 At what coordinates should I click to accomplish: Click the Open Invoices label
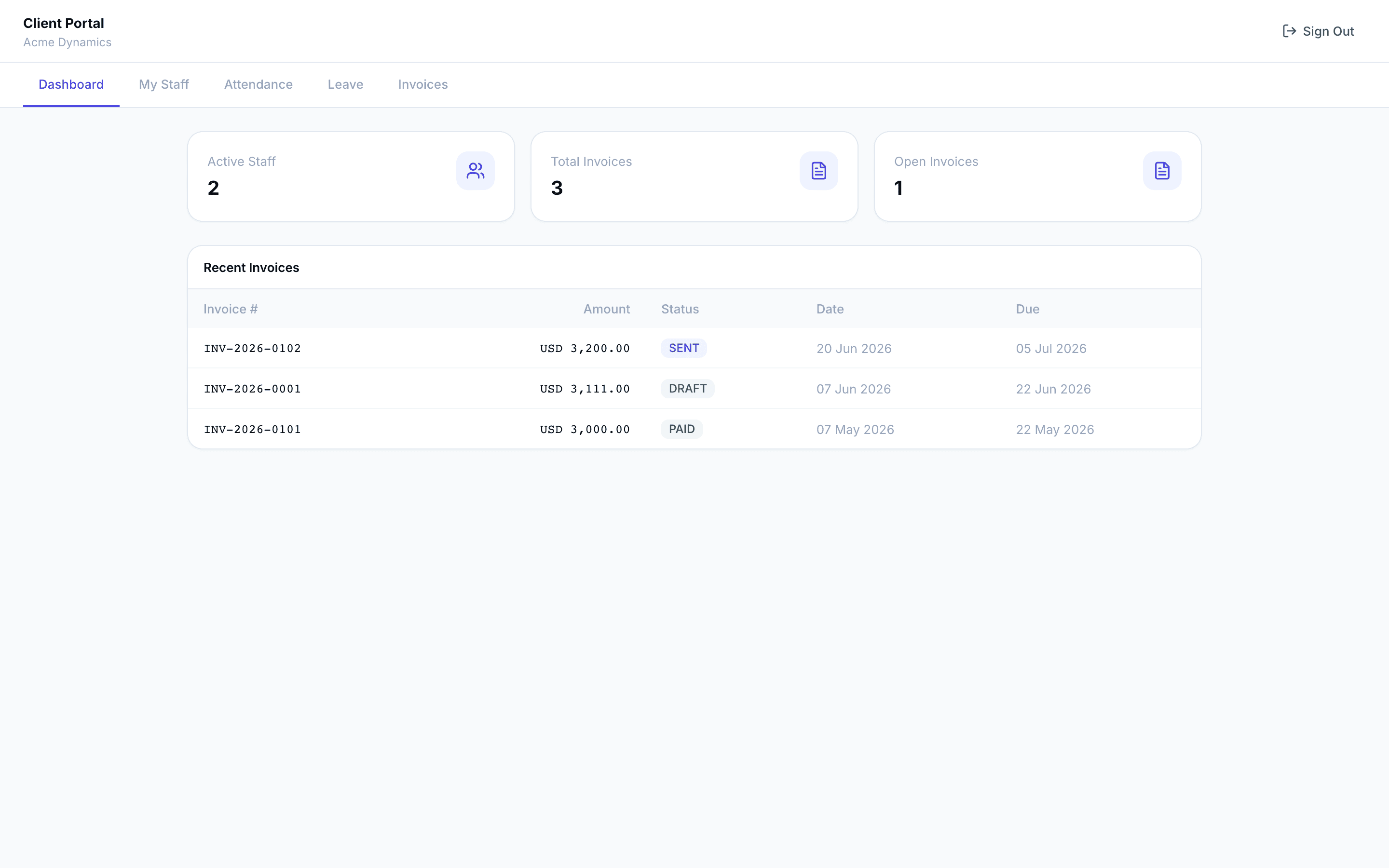(x=936, y=162)
